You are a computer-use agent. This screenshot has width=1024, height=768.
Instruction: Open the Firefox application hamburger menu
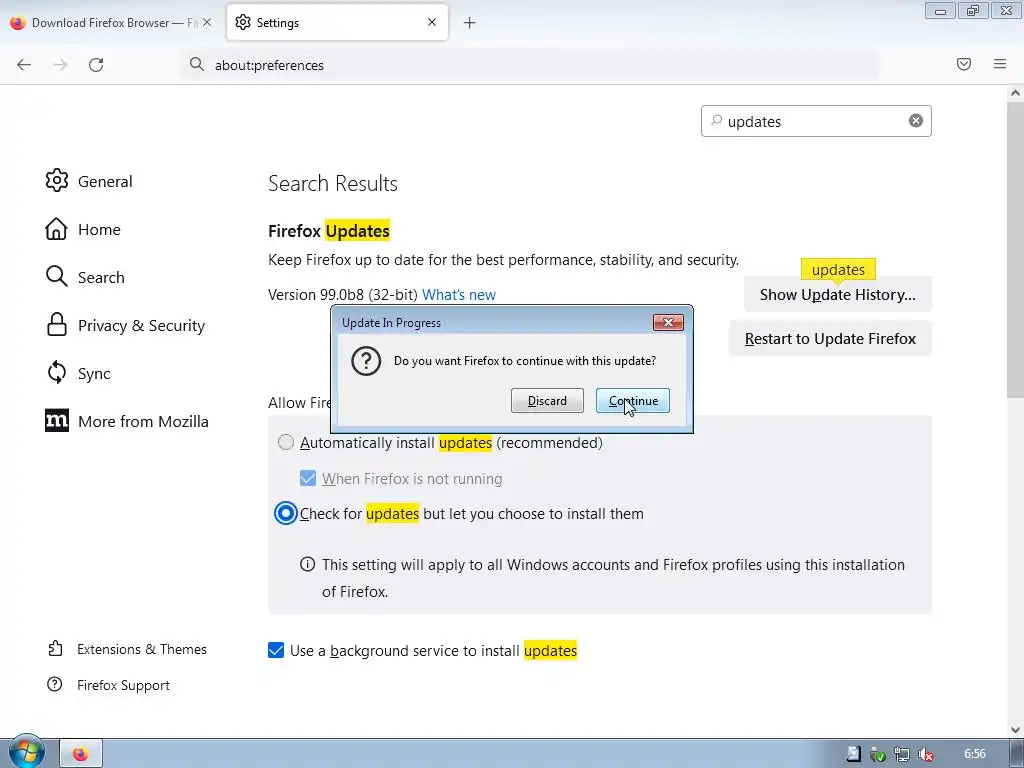(1000, 64)
